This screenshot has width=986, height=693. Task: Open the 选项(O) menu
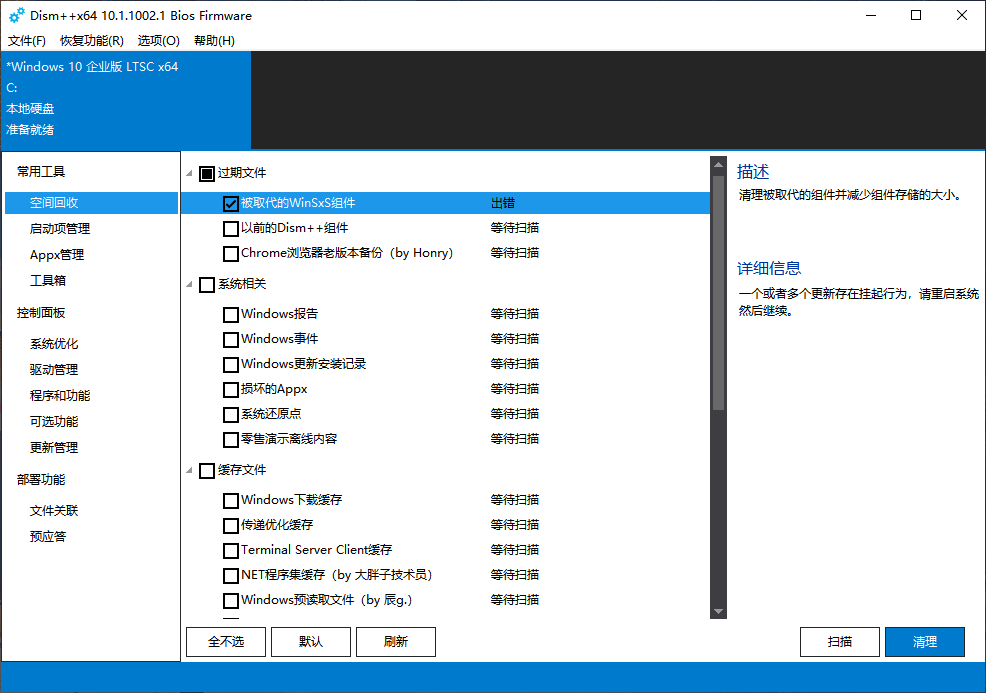click(x=158, y=40)
